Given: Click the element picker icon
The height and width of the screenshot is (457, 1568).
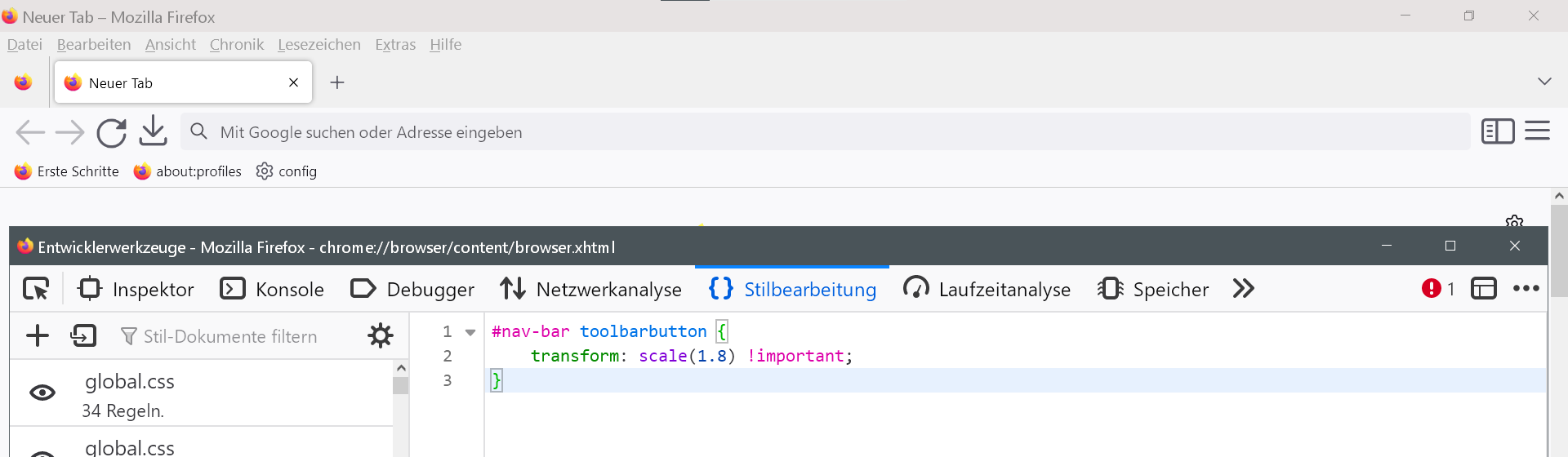Looking at the screenshot, I should click(36, 289).
